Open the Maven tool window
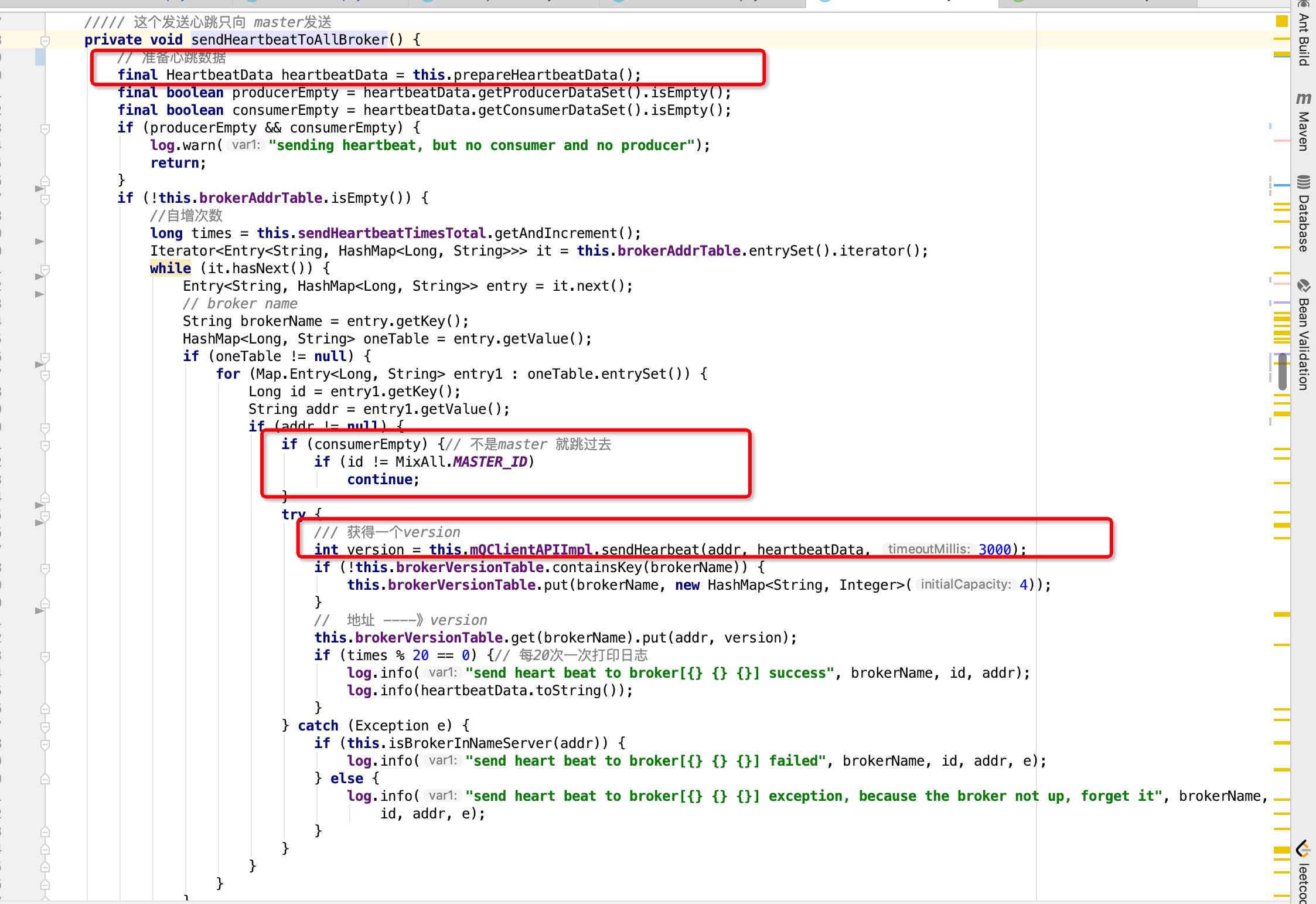The image size is (1316, 904). 1303,122
